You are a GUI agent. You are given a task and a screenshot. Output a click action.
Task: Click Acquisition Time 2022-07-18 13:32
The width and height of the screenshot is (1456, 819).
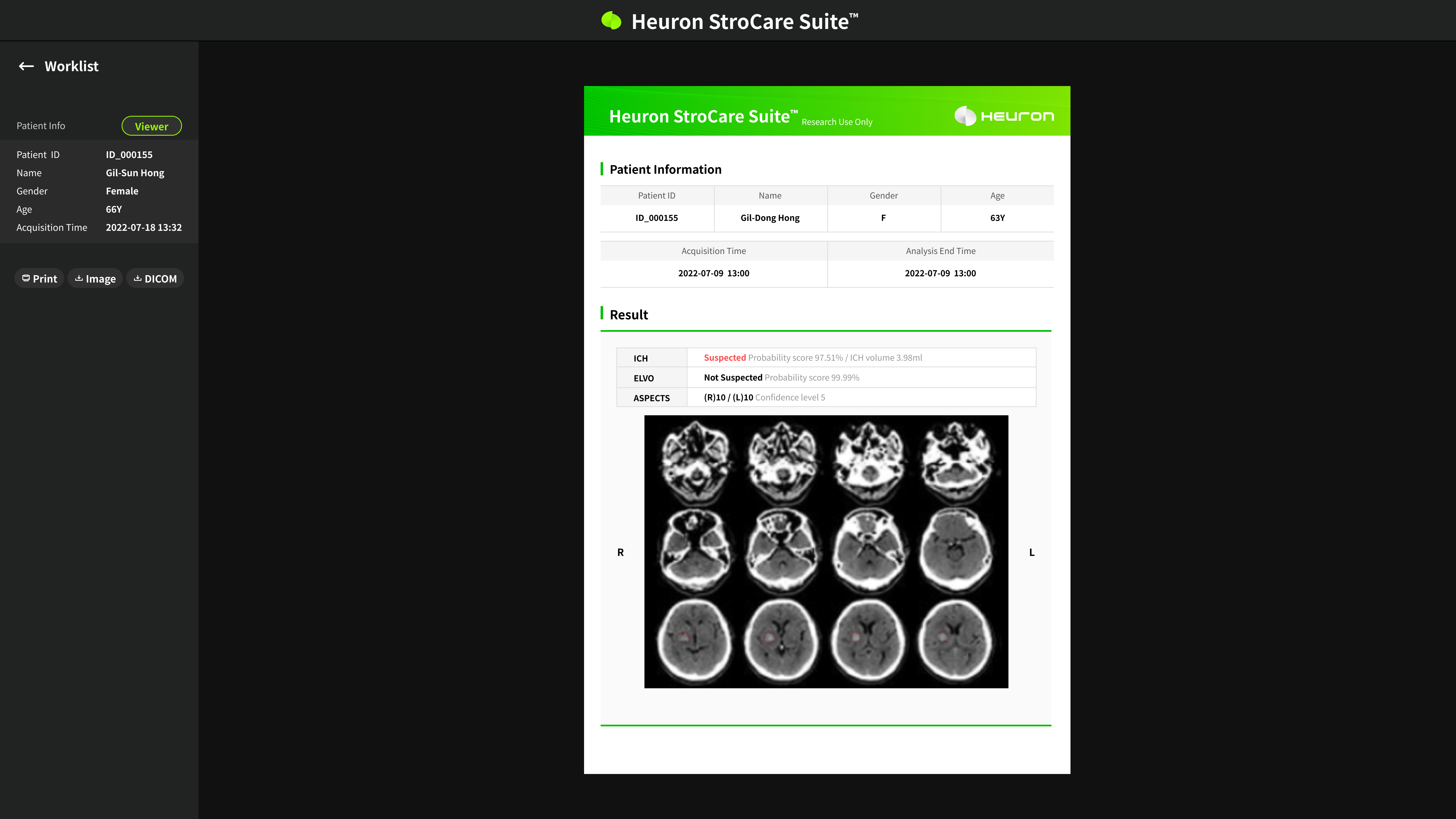[144, 227]
